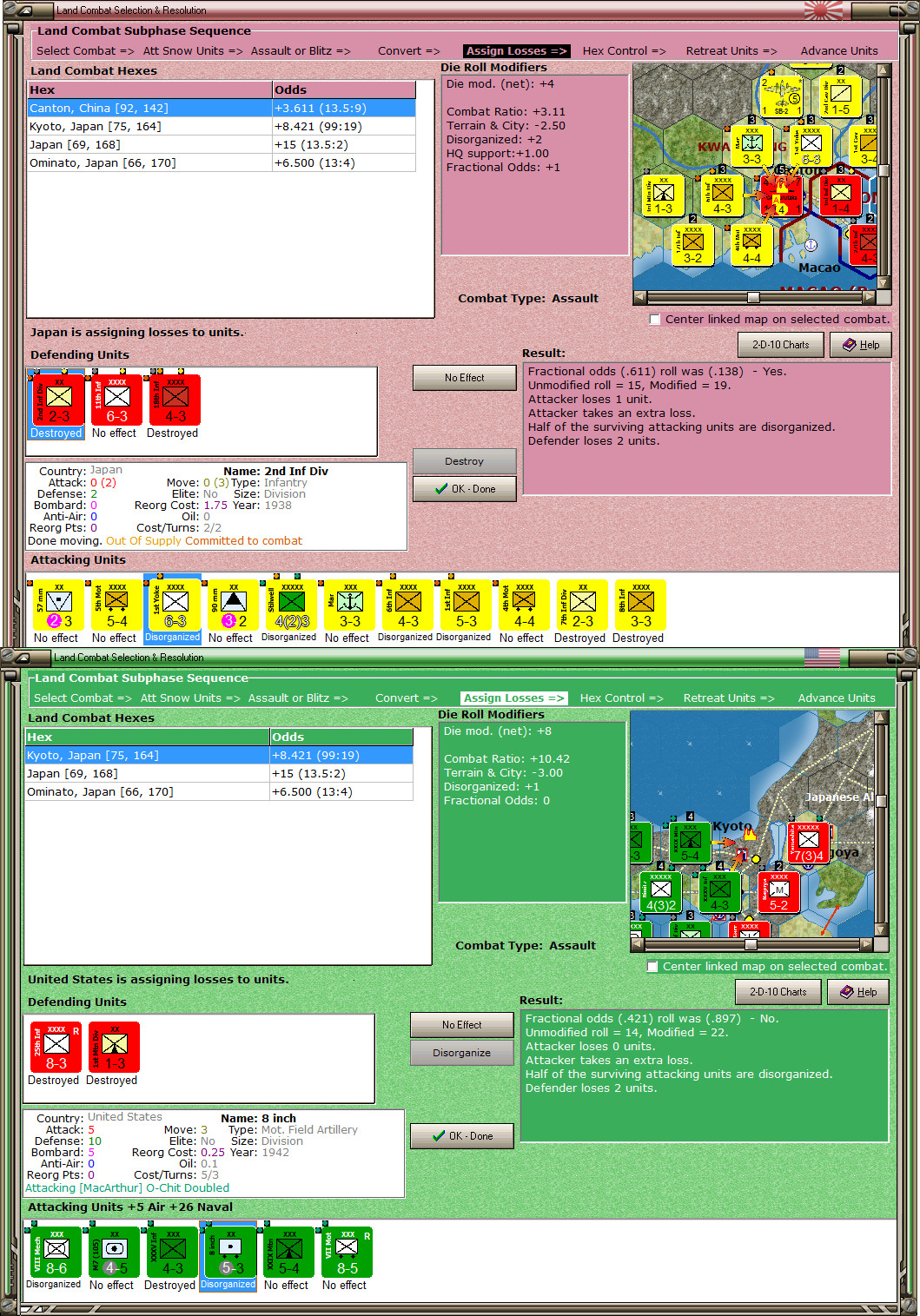Select the 57 mm 2-3 attacking unit
Screen dimensions: 920x1316
click(59, 605)
